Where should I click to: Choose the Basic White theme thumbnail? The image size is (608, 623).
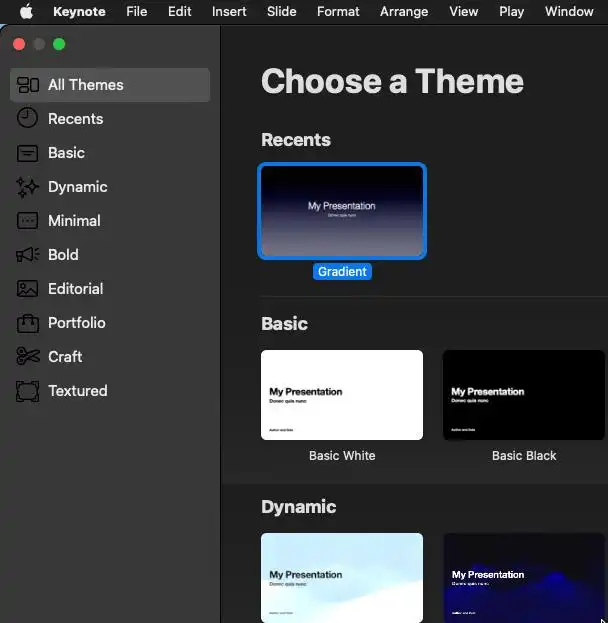pos(342,395)
